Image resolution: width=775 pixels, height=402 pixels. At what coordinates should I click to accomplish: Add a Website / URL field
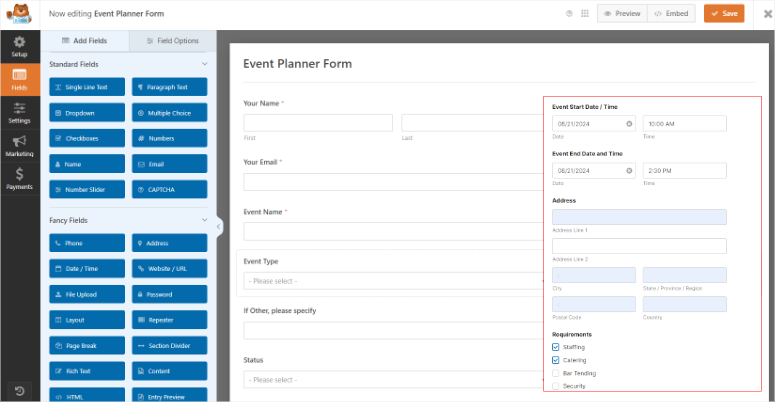[x=170, y=268]
